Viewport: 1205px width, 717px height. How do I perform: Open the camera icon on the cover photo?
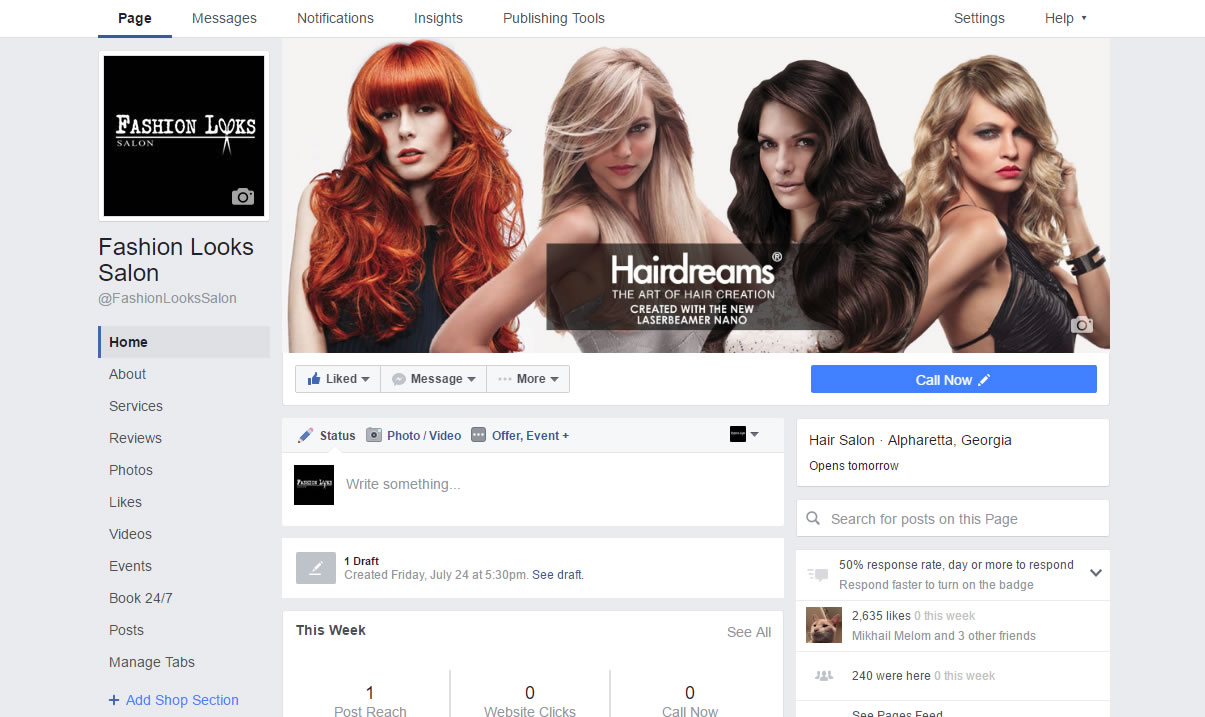tap(1081, 325)
